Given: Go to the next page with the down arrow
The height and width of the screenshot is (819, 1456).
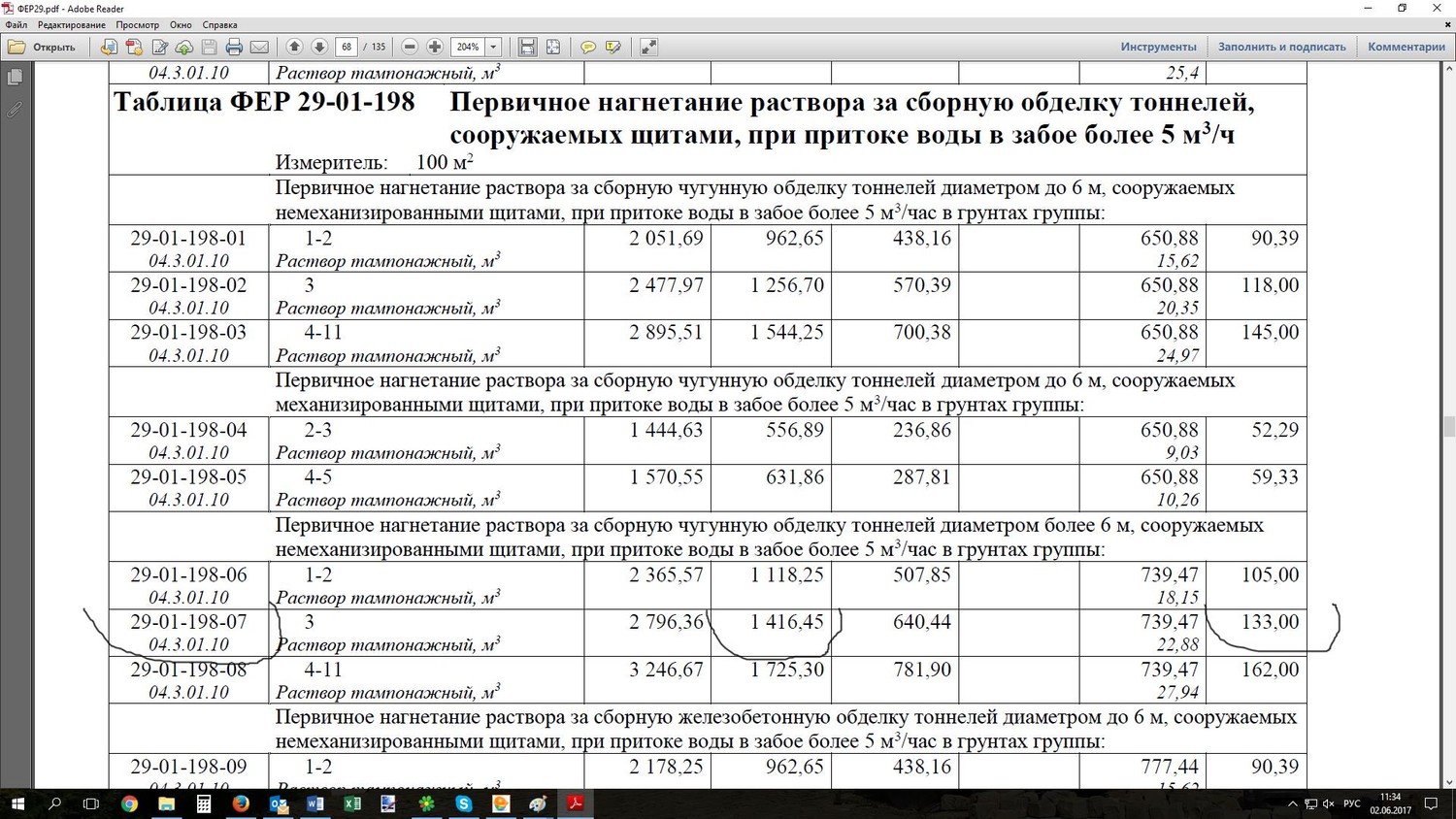Looking at the screenshot, I should click(318, 47).
